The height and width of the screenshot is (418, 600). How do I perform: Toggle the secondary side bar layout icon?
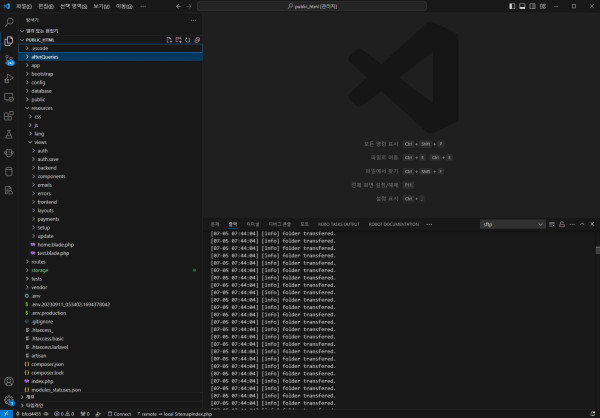532,6
